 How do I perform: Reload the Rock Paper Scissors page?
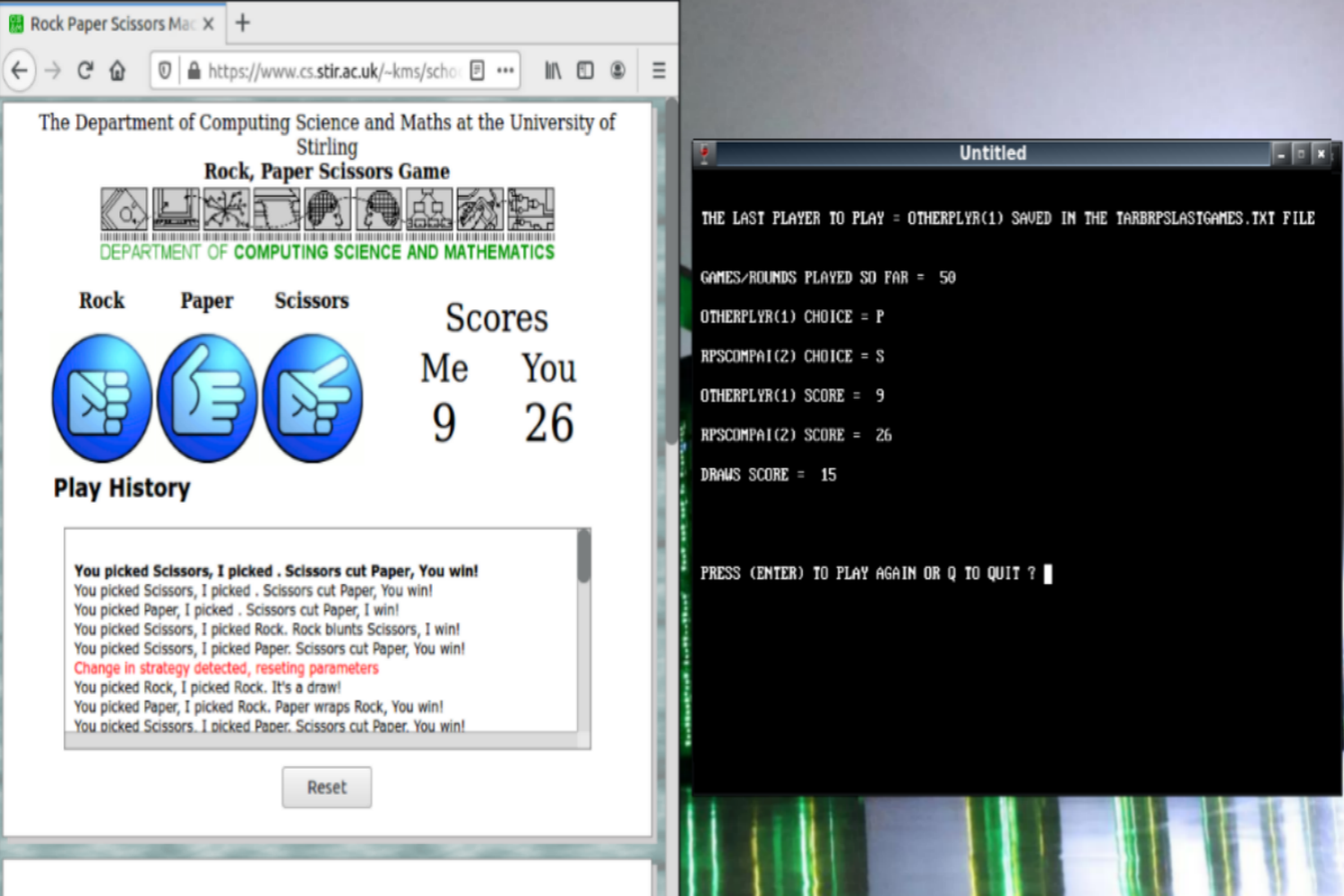coord(85,70)
